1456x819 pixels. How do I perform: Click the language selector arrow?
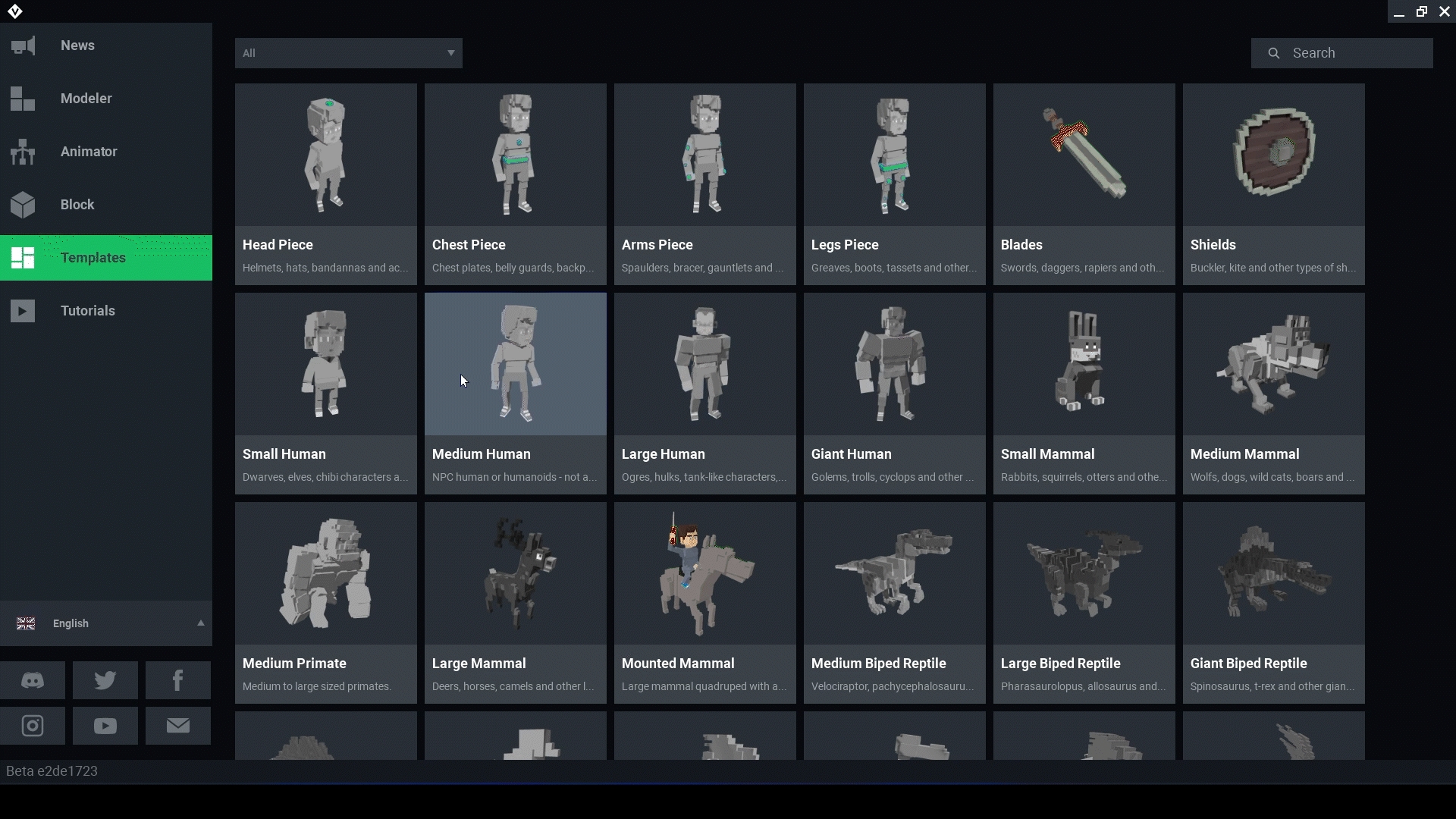201,623
